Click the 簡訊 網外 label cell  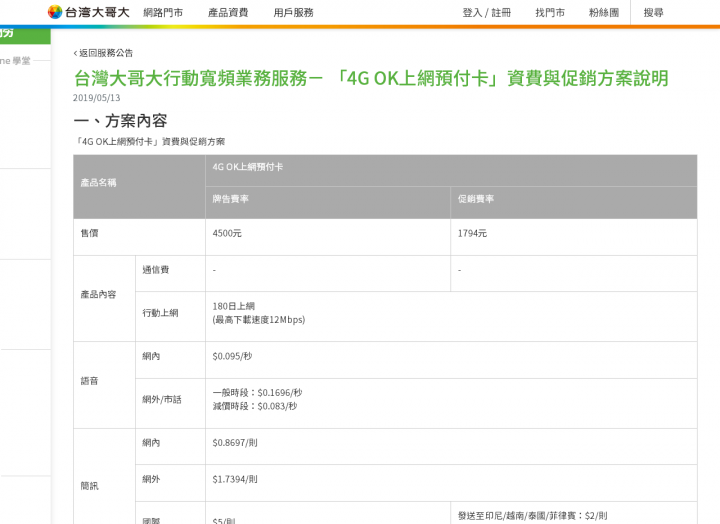(170, 483)
